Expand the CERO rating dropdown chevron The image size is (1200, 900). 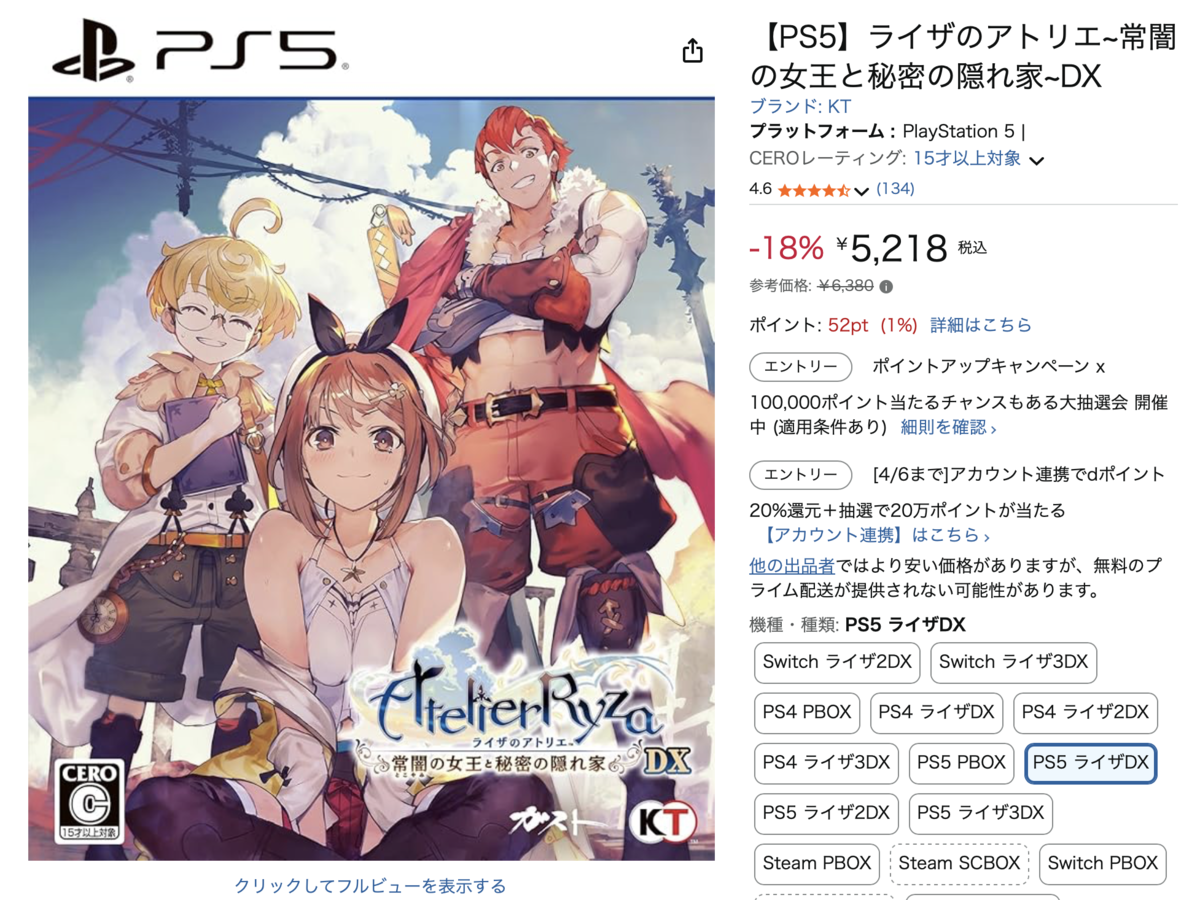pos(1037,160)
